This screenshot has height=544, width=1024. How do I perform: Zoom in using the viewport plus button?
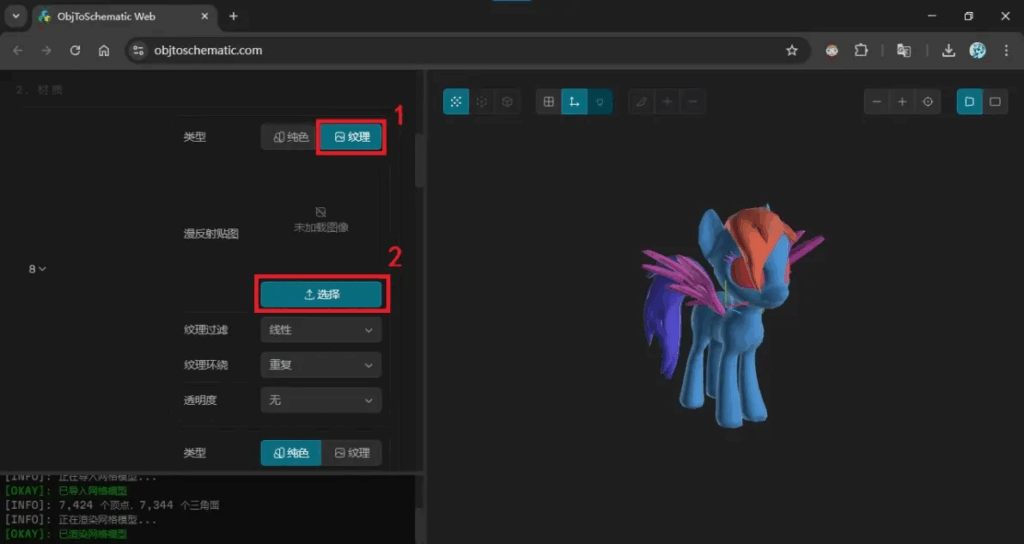[902, 102]
